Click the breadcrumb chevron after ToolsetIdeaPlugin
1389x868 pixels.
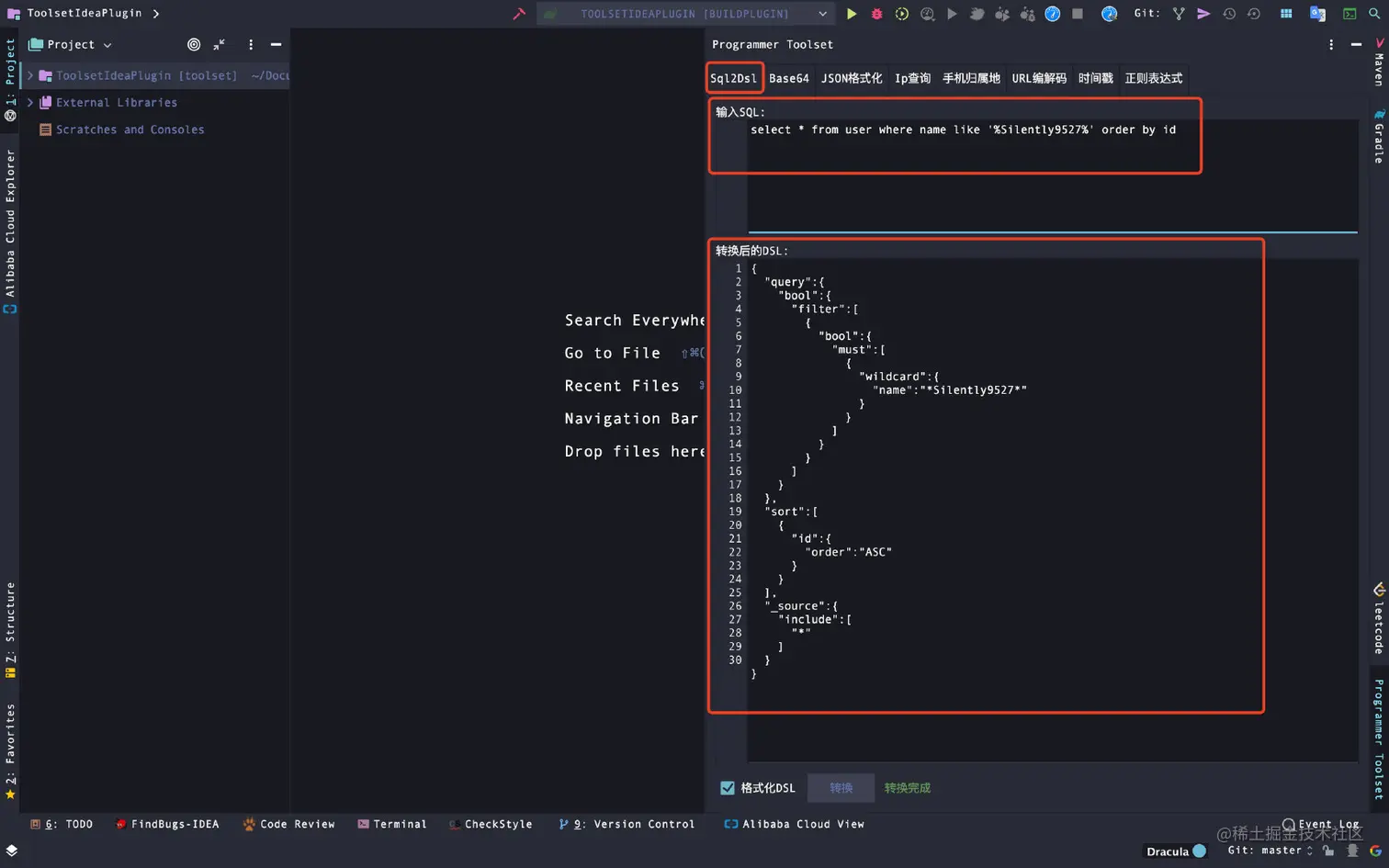(156, 14)
